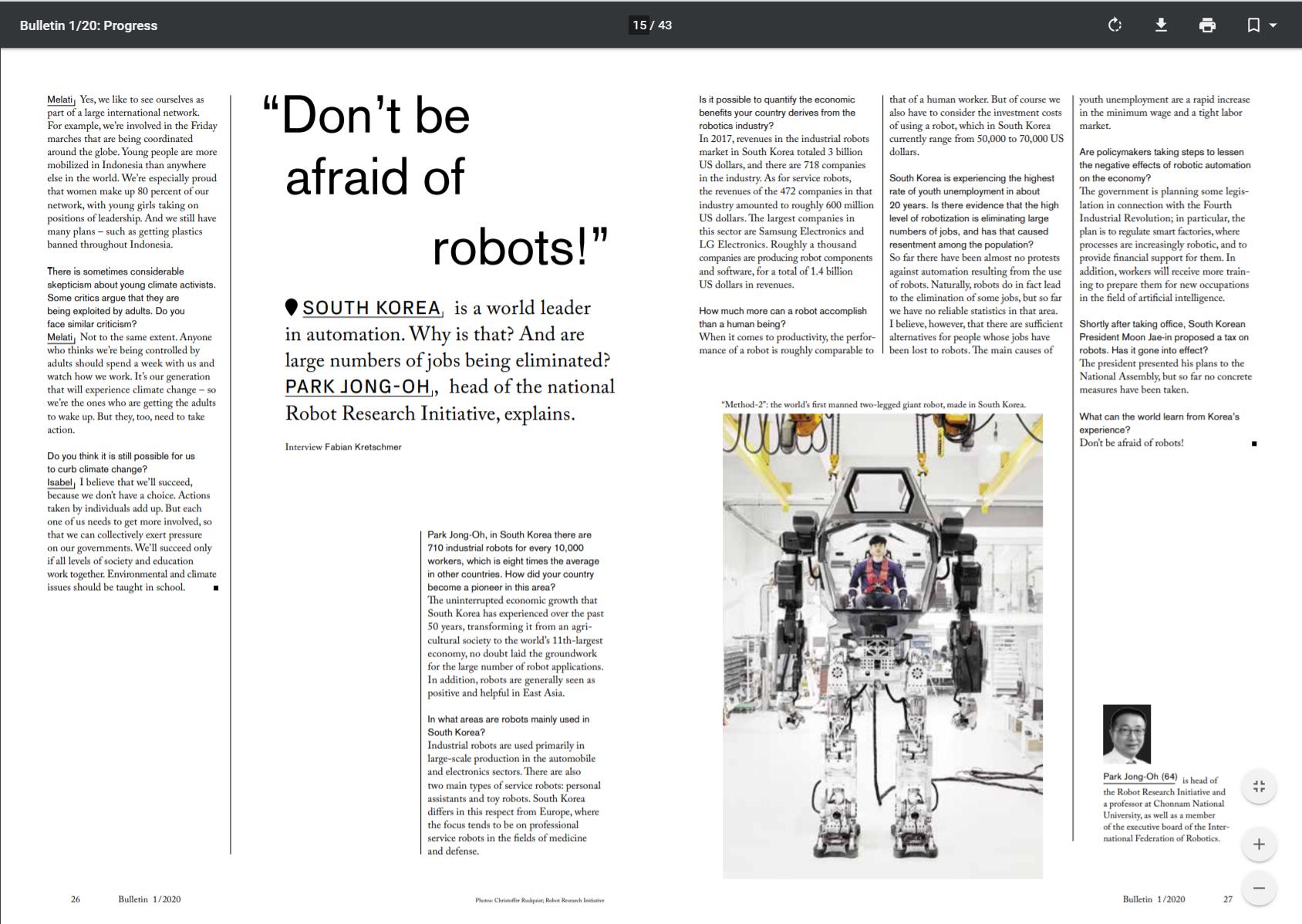The height and width of the screenshot is (924, 1302).
Task: Click the PARK JONG-OH underlined name
Action: pyautogui.click(x=357, y=386)
